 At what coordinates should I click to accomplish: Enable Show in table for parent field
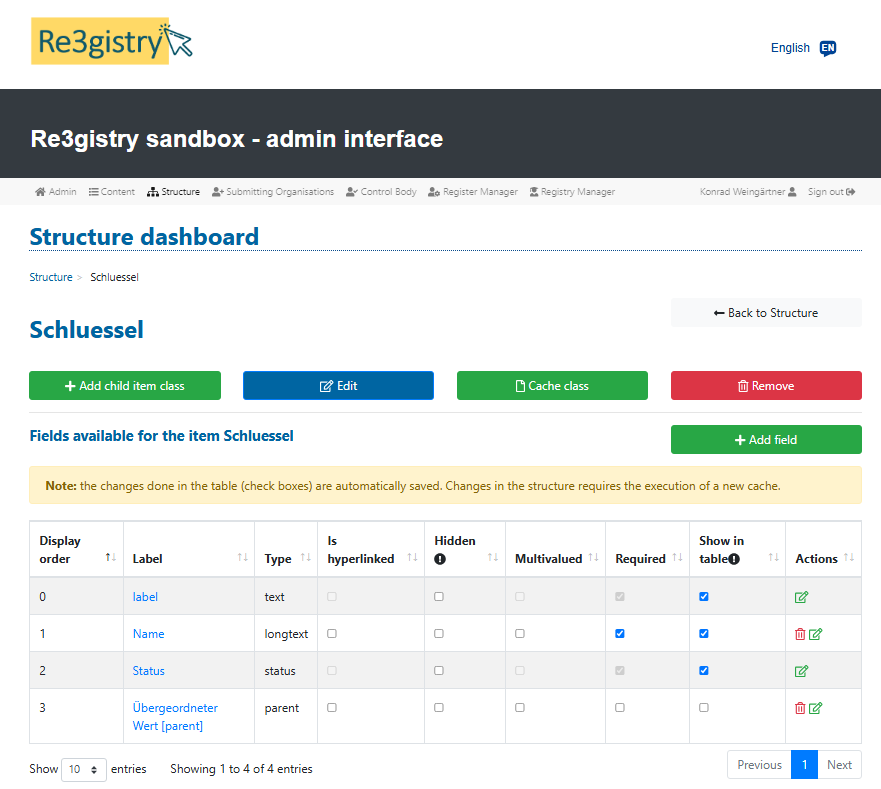point(704,708)
